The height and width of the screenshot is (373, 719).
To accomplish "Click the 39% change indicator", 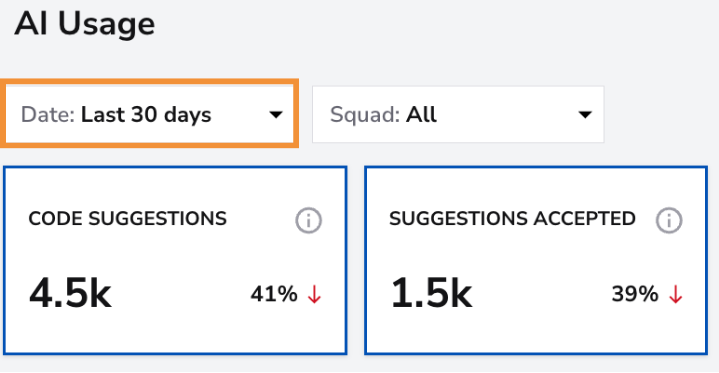I will (x=635, y=294).
